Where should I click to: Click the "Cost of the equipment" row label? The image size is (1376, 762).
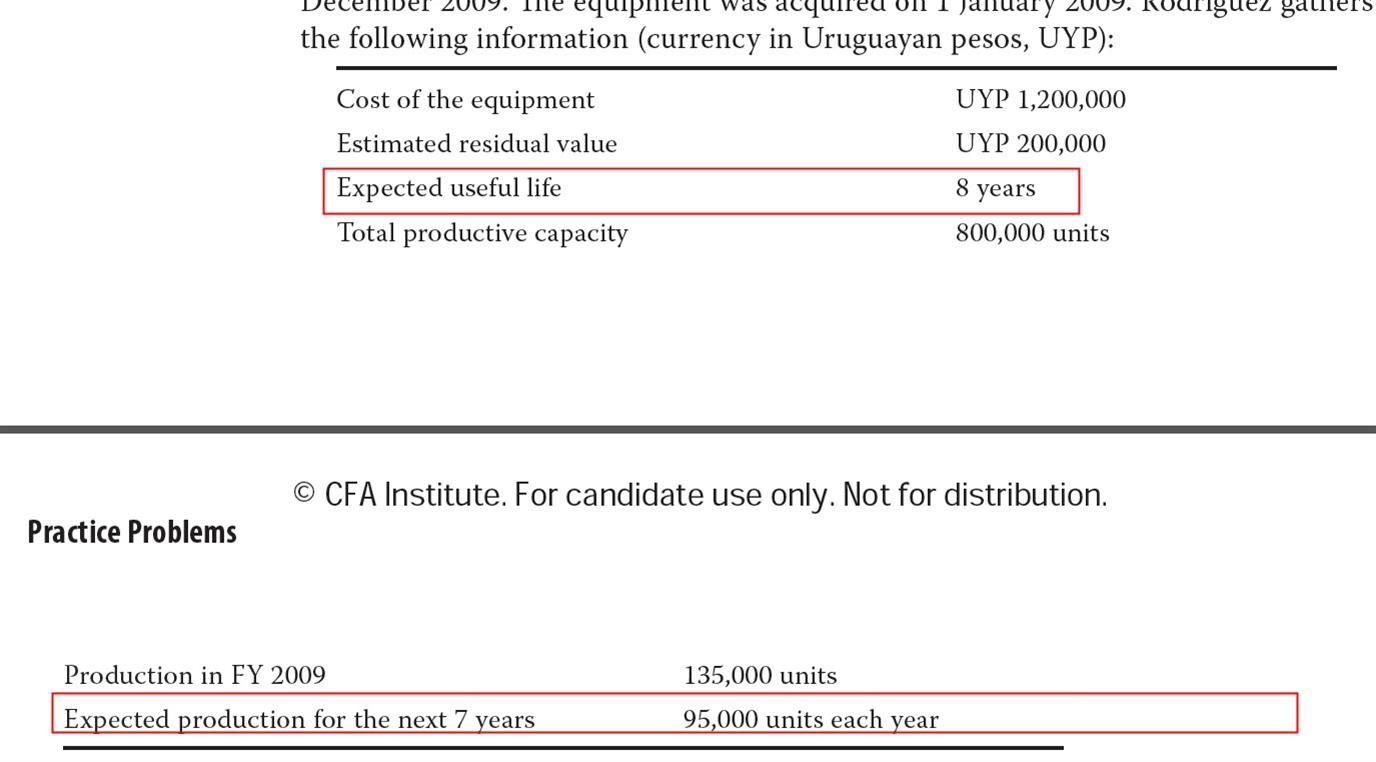pos(465,100)
